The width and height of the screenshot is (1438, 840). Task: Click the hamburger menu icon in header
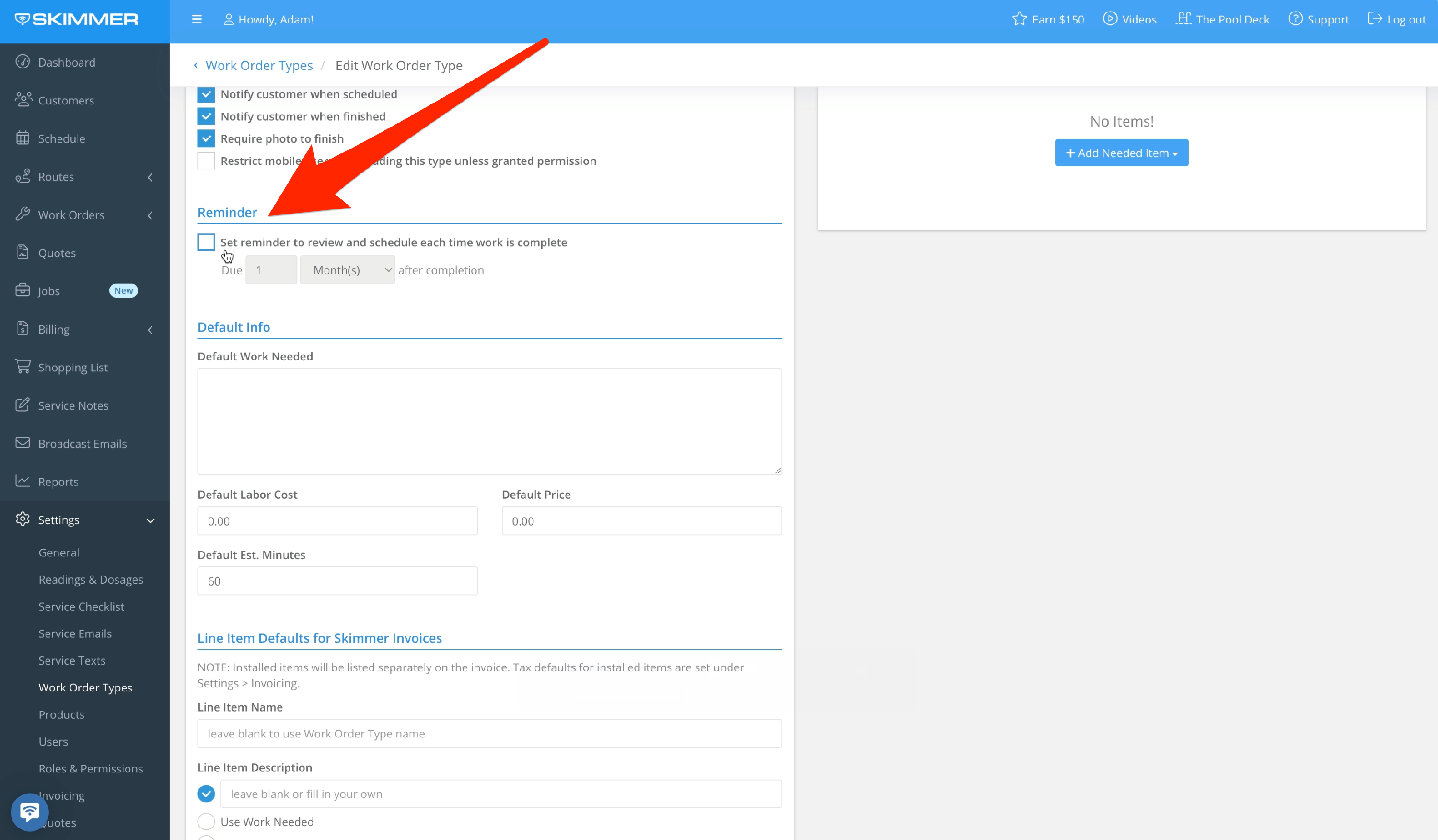click(197, 19)
